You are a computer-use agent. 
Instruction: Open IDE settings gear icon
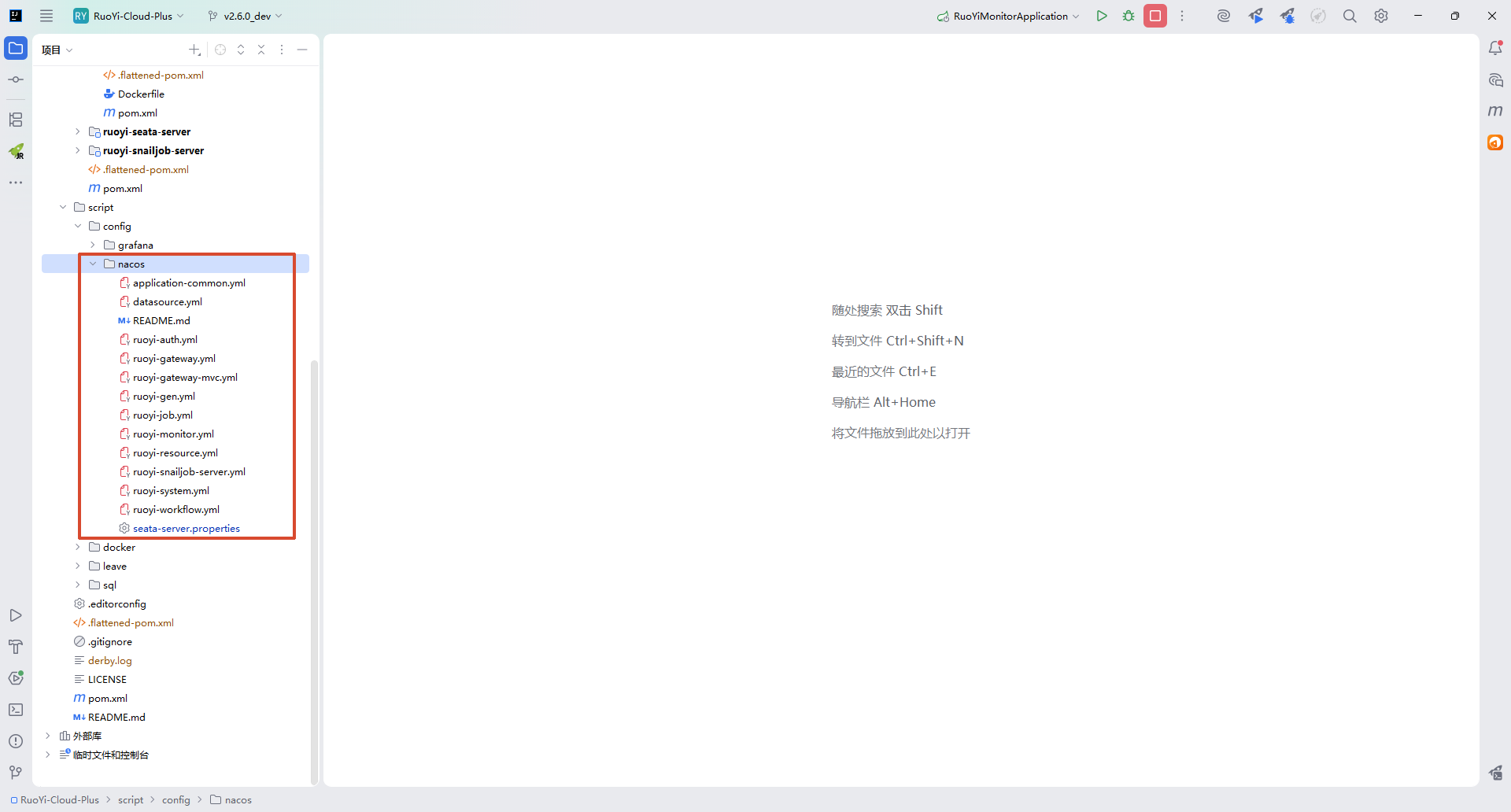(x=1381, y=16)
